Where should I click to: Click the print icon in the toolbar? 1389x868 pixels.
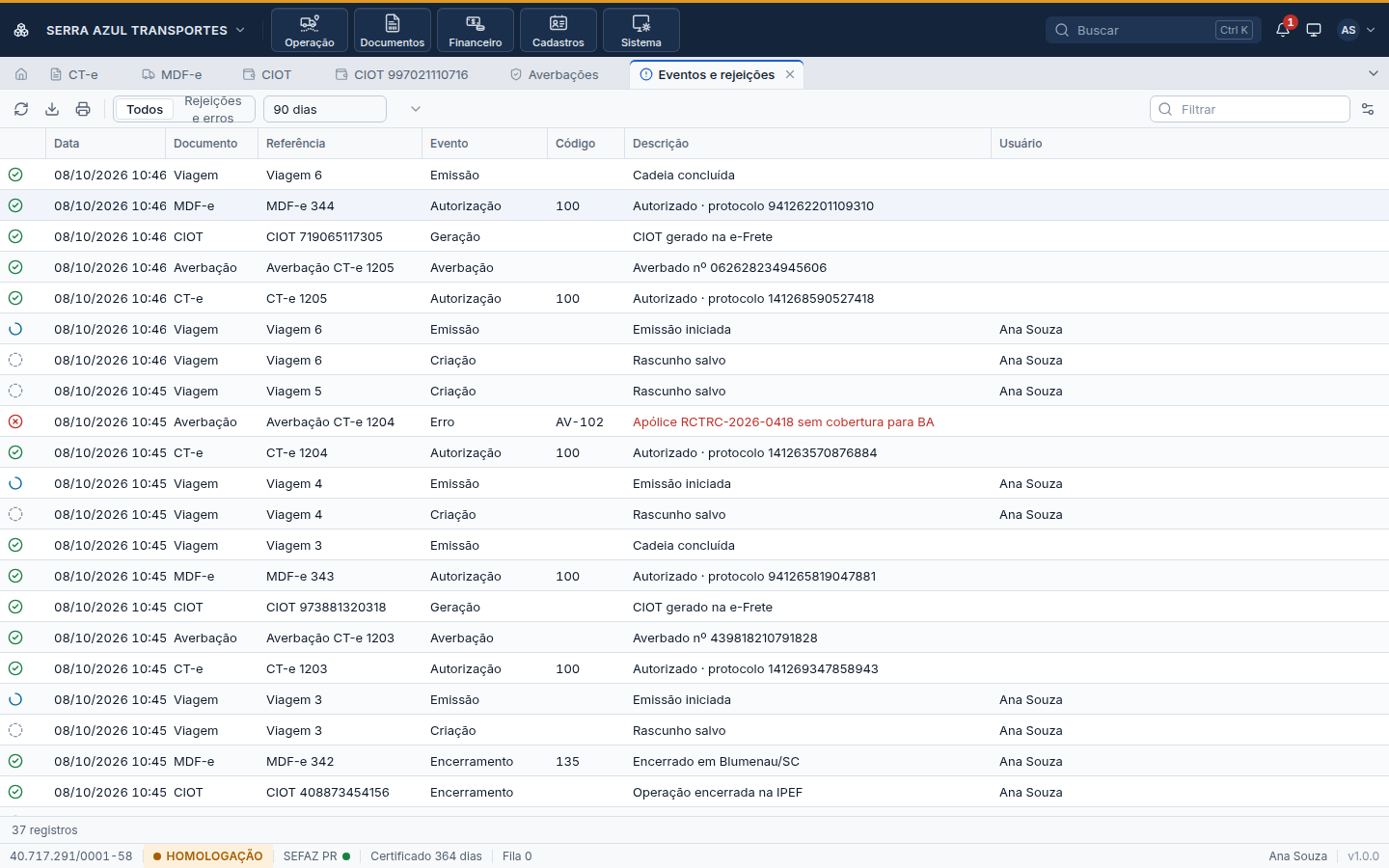coord(83,109)
